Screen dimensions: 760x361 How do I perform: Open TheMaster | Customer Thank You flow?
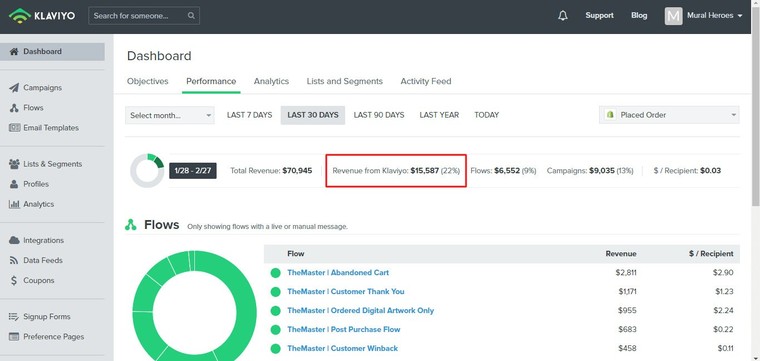346,292
